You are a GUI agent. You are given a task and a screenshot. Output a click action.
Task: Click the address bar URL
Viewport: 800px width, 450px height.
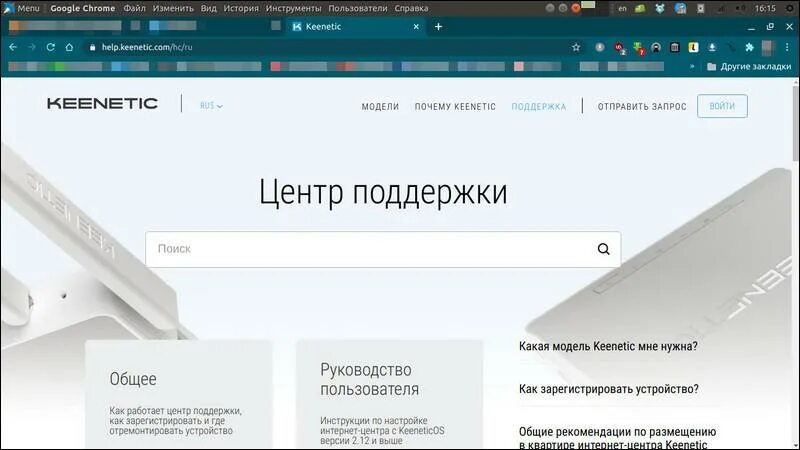[x=147, y=47]
